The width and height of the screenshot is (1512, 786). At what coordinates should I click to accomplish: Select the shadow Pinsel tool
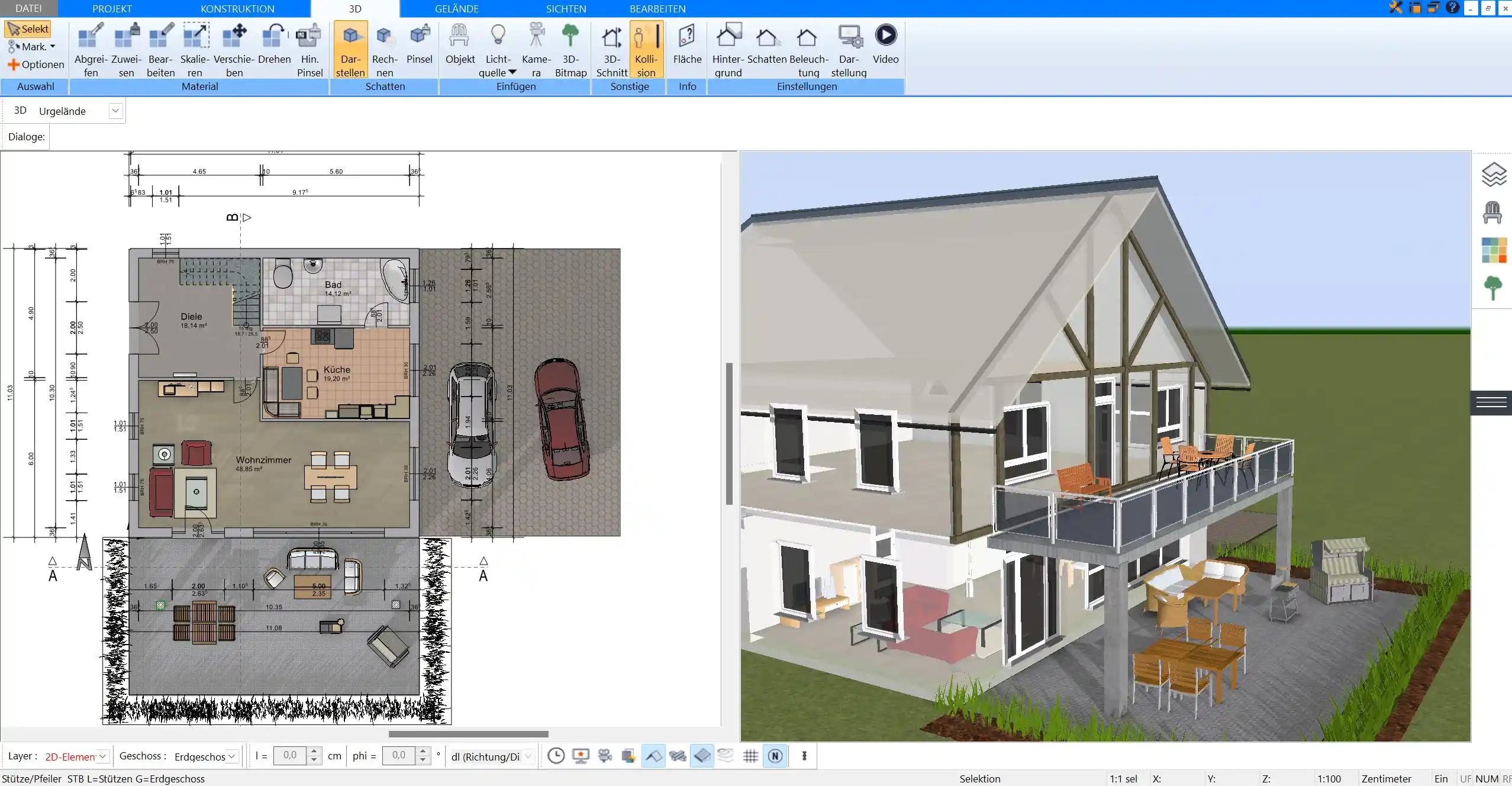pyautogui.click(x=420, y=44)
